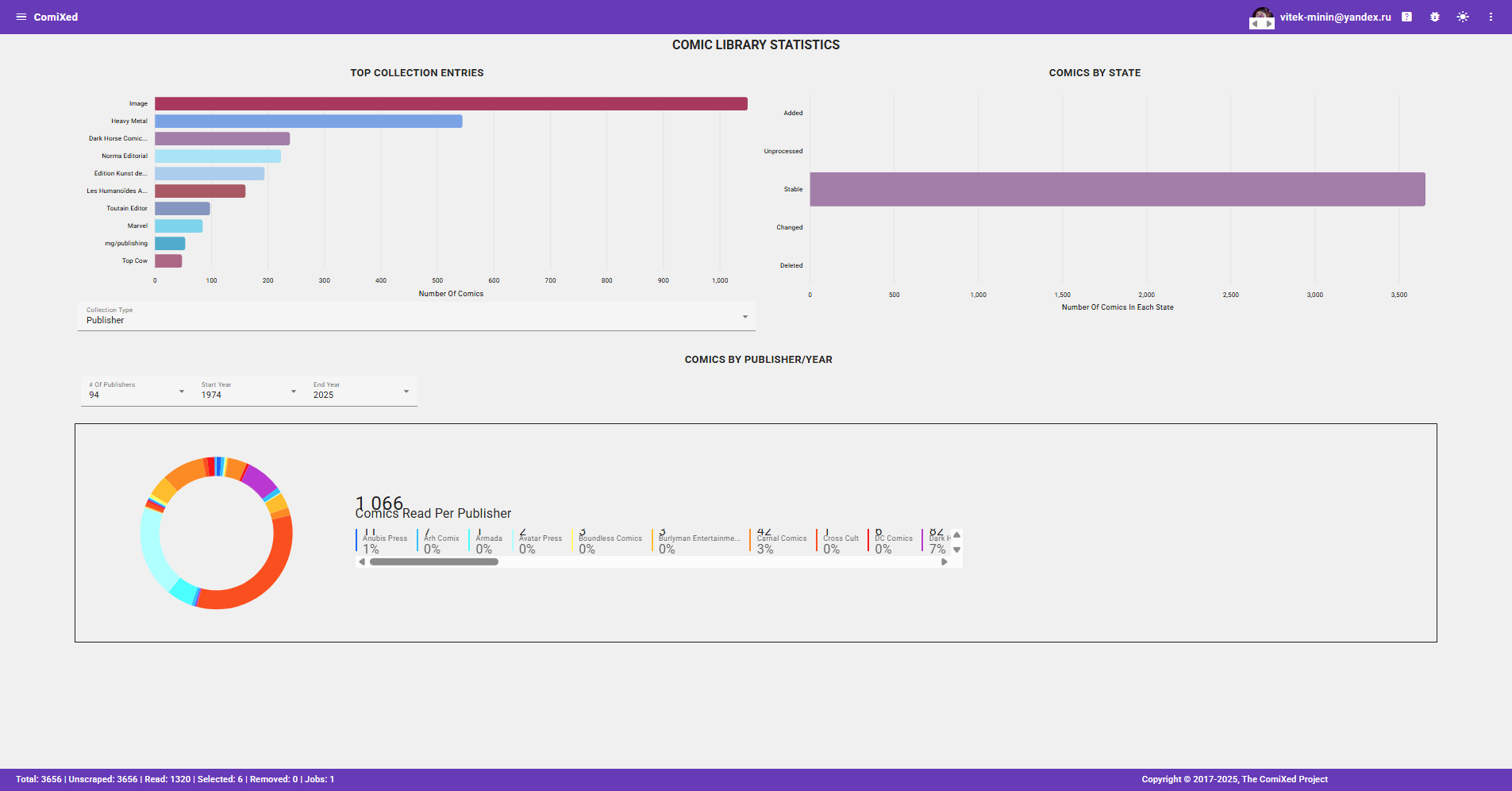Click the Stable bar in state chart
This screenshot has height=791, width=1512.
1117,189
